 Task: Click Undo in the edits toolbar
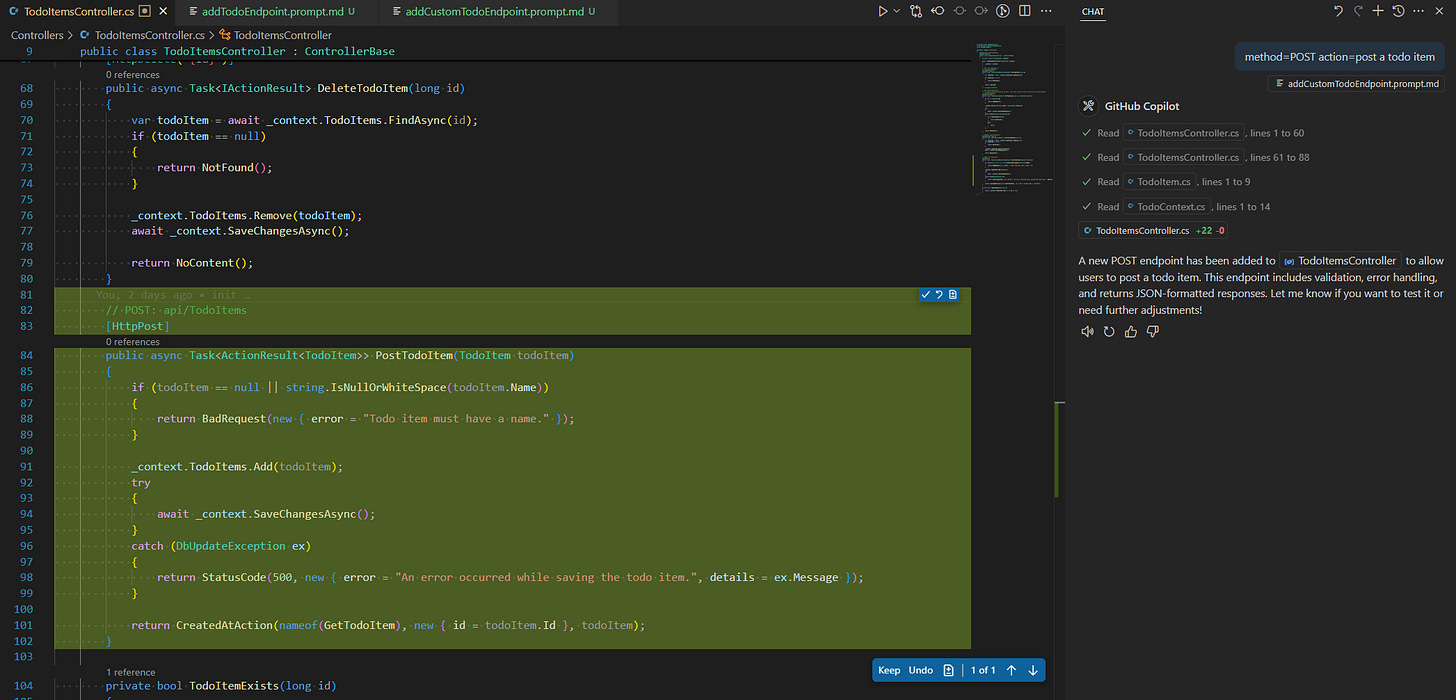pyautogui.click(x=921, y=670)
